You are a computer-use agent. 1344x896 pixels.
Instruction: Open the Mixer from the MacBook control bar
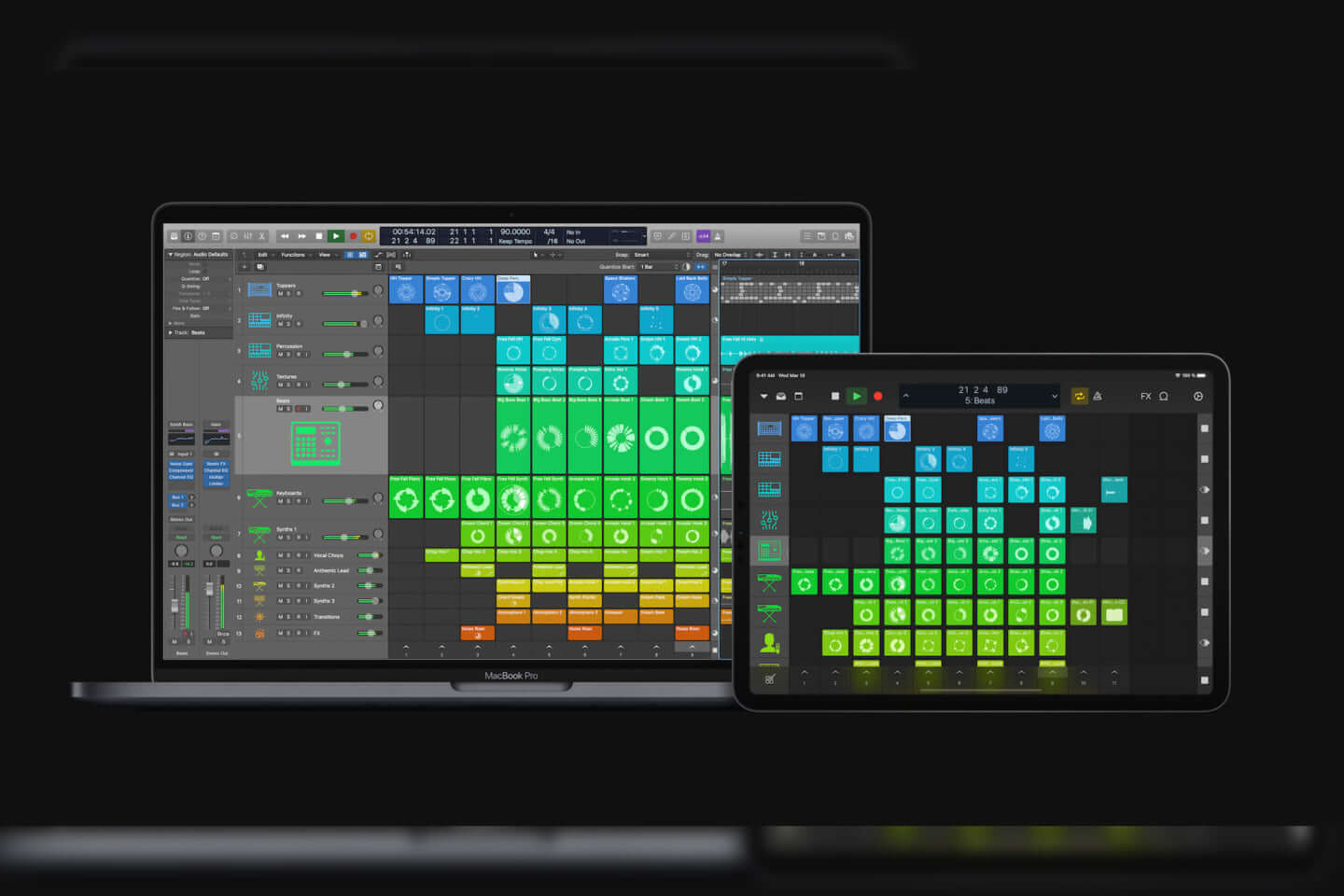[x=248, y=236]
